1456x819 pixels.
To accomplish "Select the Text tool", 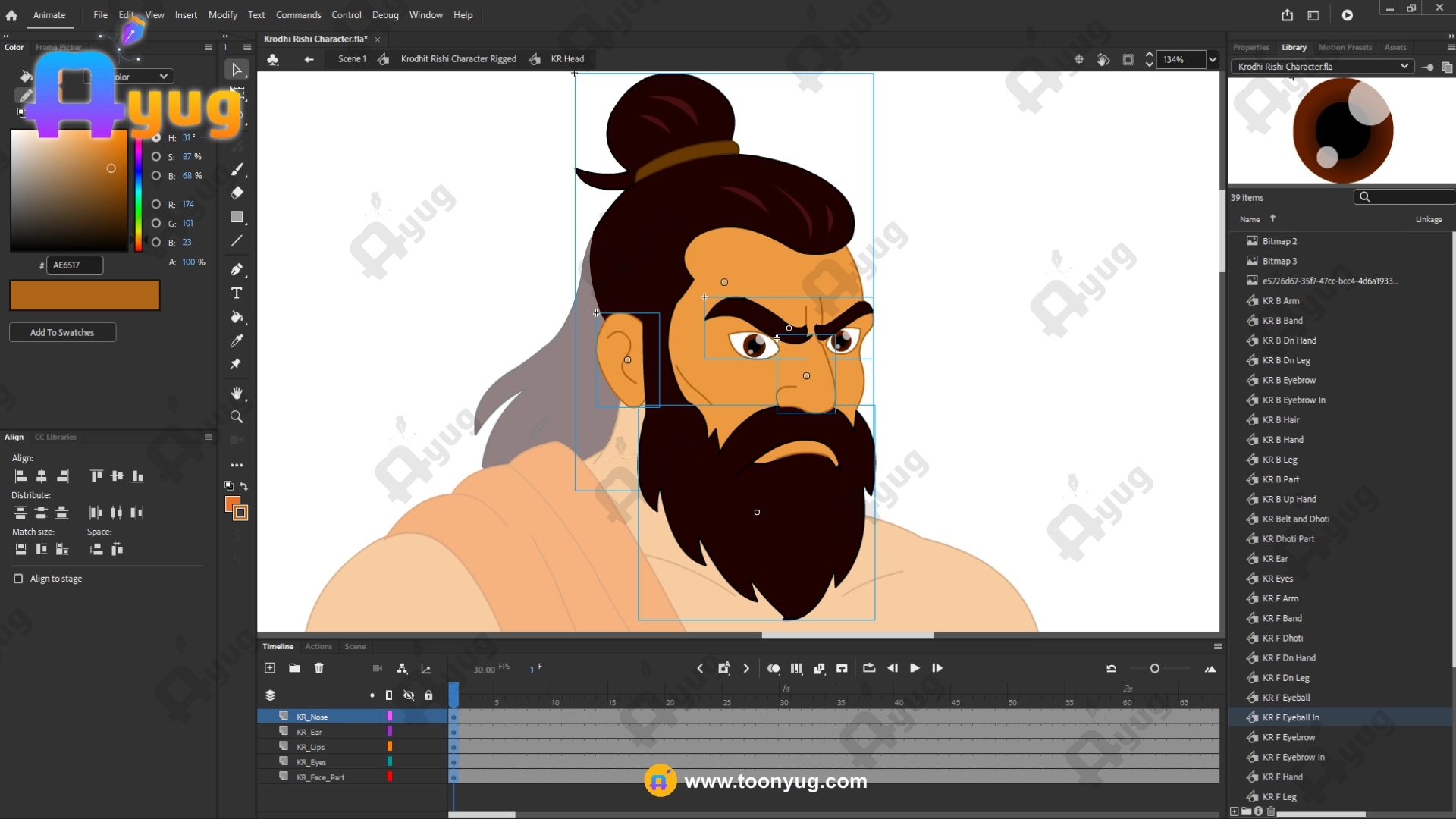I will tap(237, 293).
